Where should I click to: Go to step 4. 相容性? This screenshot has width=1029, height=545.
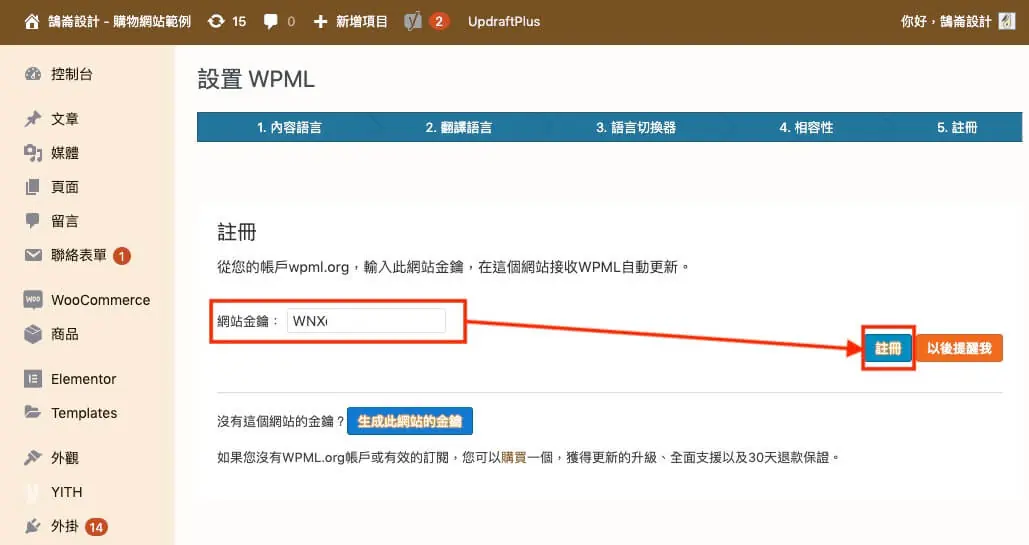(806, 127)
